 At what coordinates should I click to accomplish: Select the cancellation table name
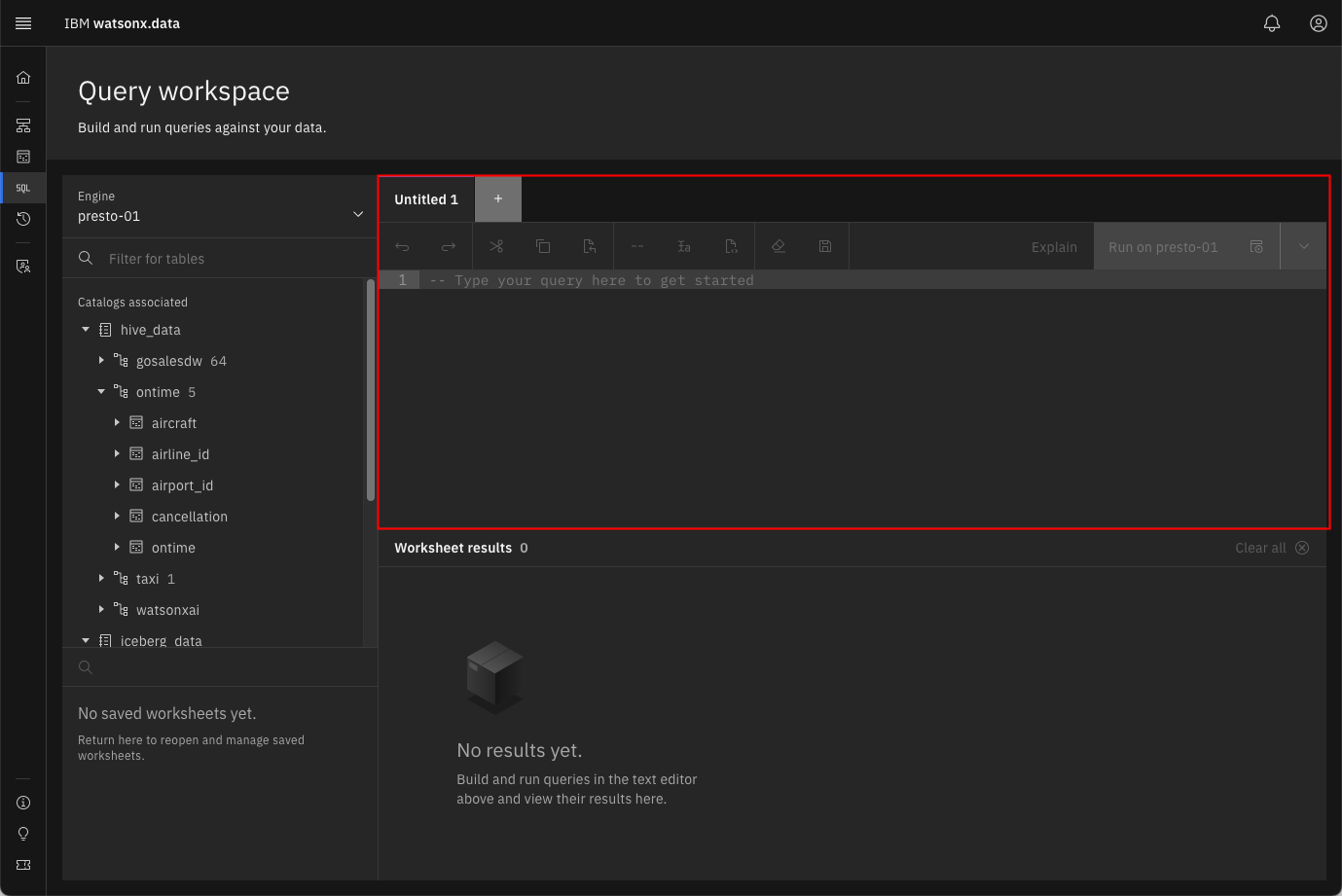click(190, 517)
